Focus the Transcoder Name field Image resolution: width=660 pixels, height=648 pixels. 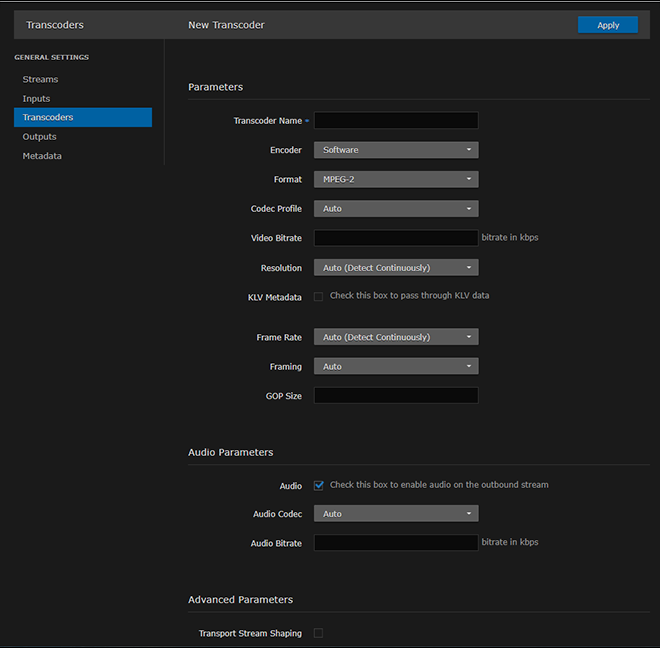pos(396,120)
